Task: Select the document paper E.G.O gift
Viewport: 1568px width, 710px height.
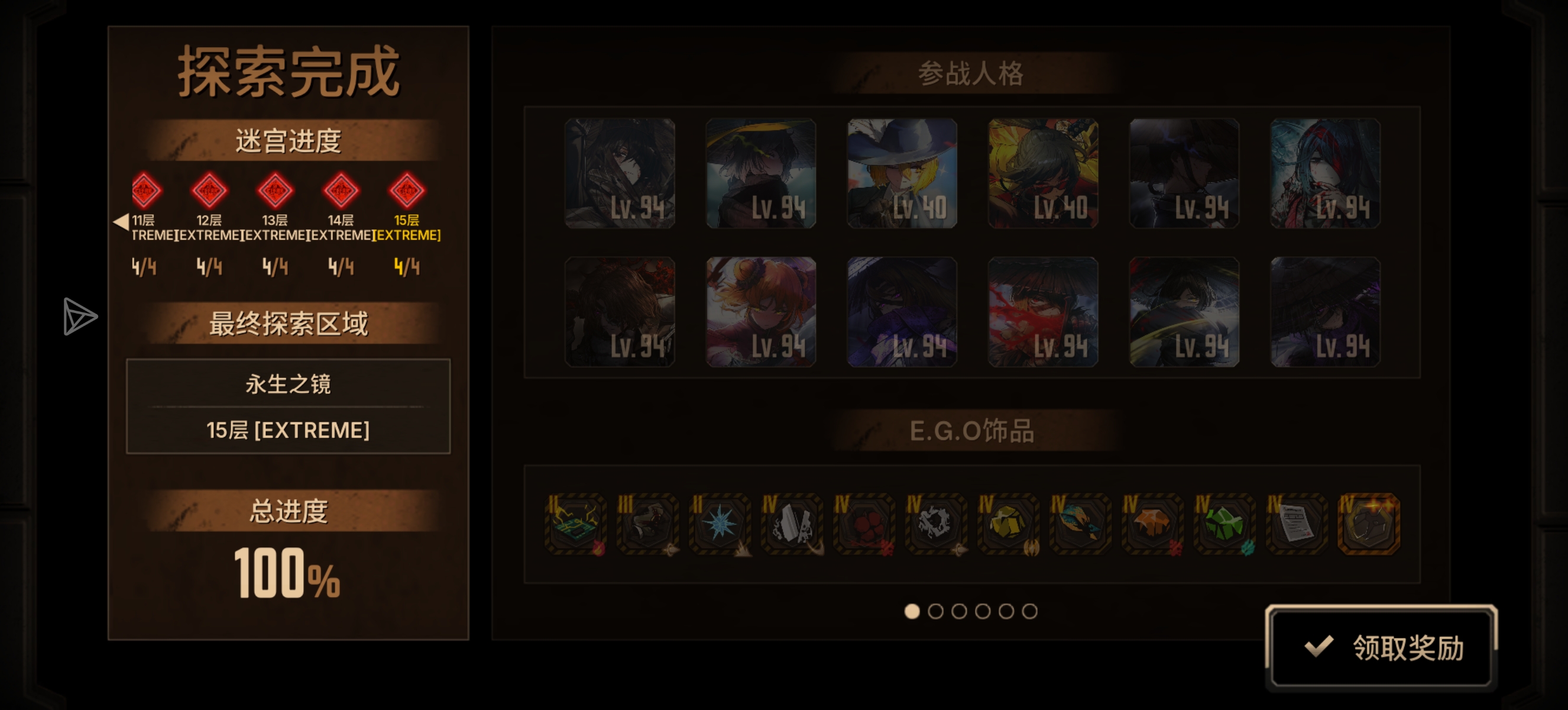Action: pyautogui.click(x=1297, y=524)
